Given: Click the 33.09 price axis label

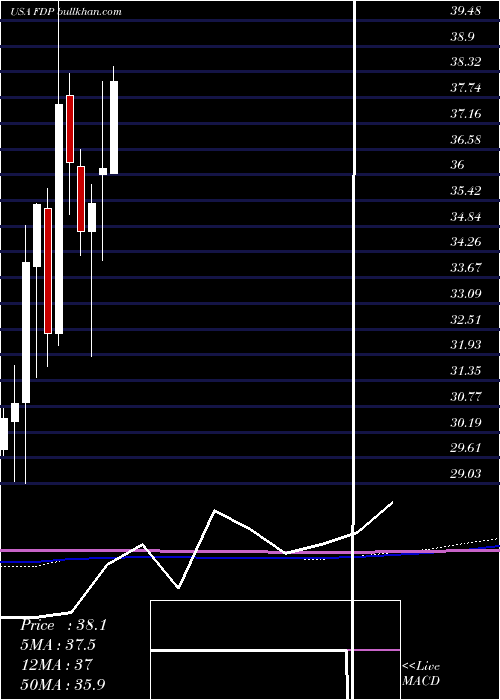Looking at the screenshot, I should [x=465, y=294].
